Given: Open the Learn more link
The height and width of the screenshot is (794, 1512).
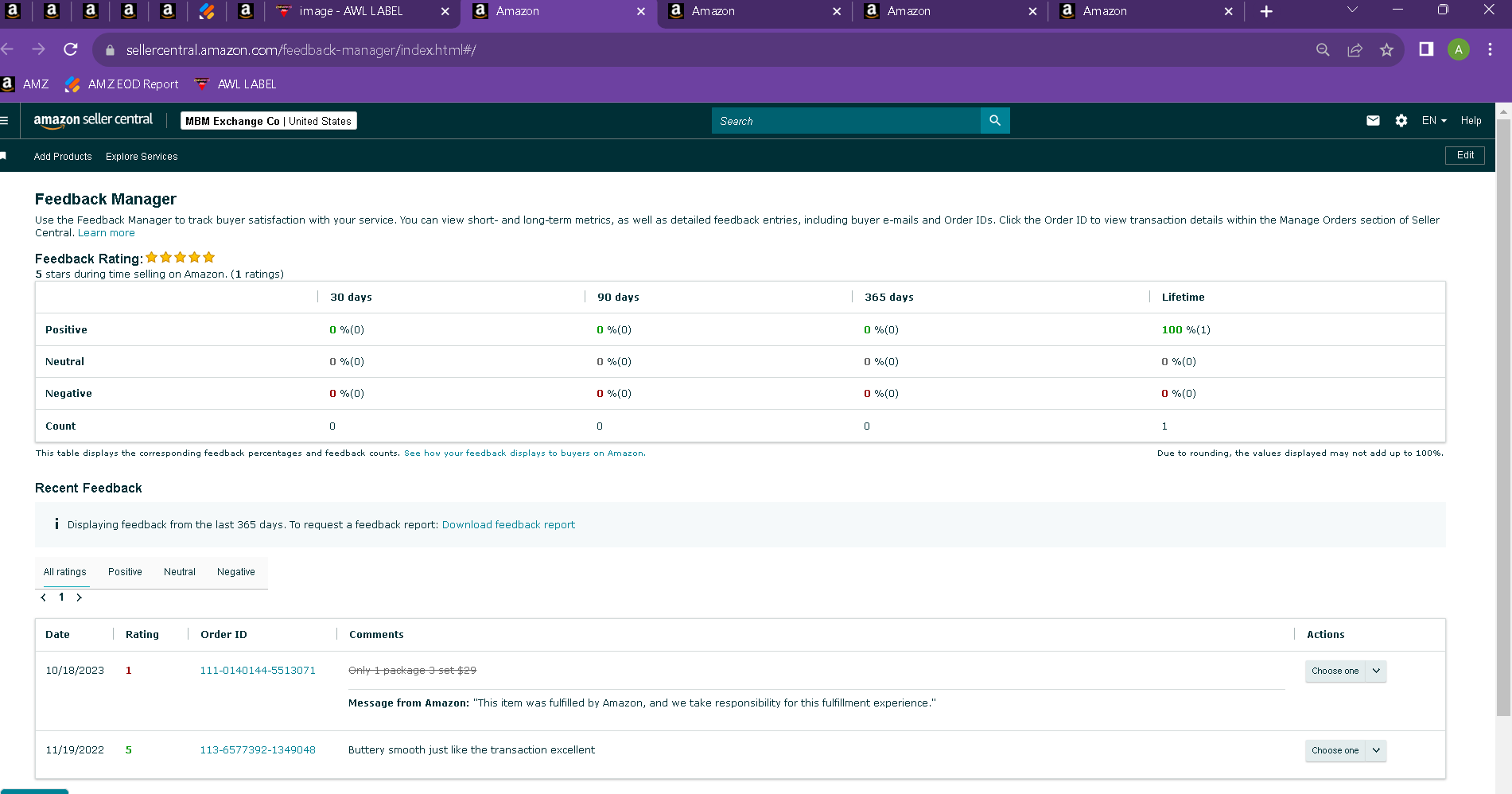Looking at the screenshot, I should coord(107,233).
